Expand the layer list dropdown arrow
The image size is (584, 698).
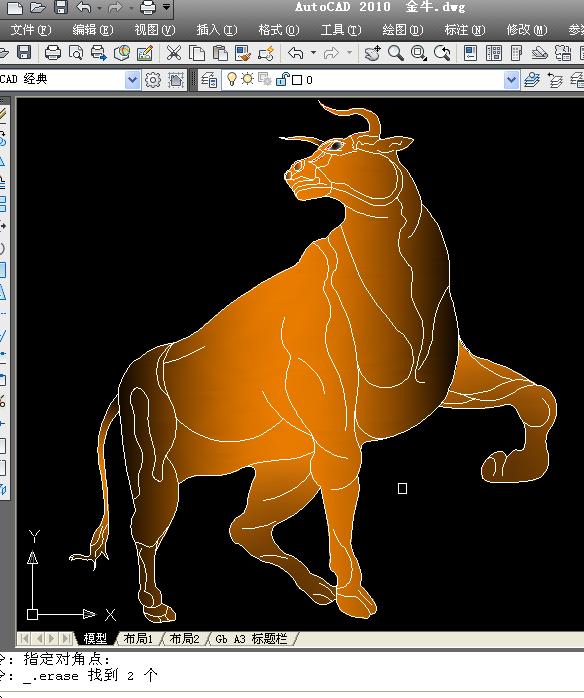point(511,80)
